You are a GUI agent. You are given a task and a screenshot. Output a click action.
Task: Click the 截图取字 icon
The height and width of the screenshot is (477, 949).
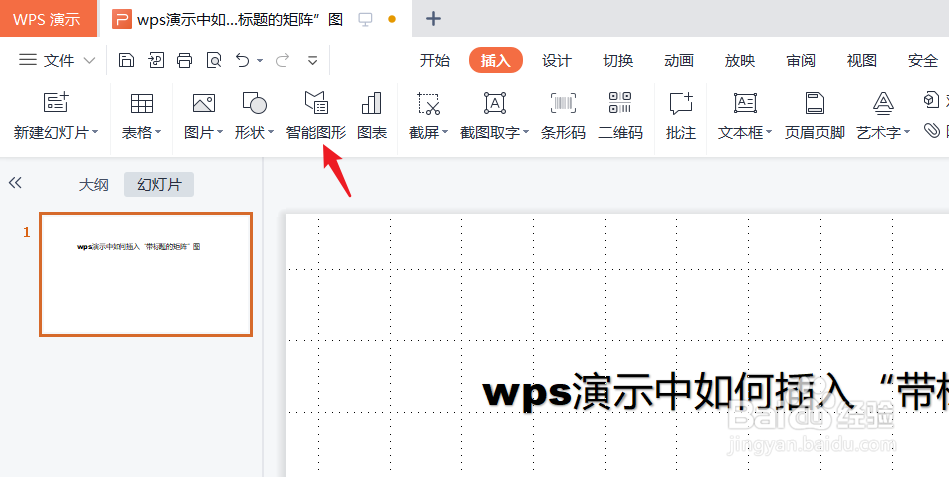(x=495, y=104)
